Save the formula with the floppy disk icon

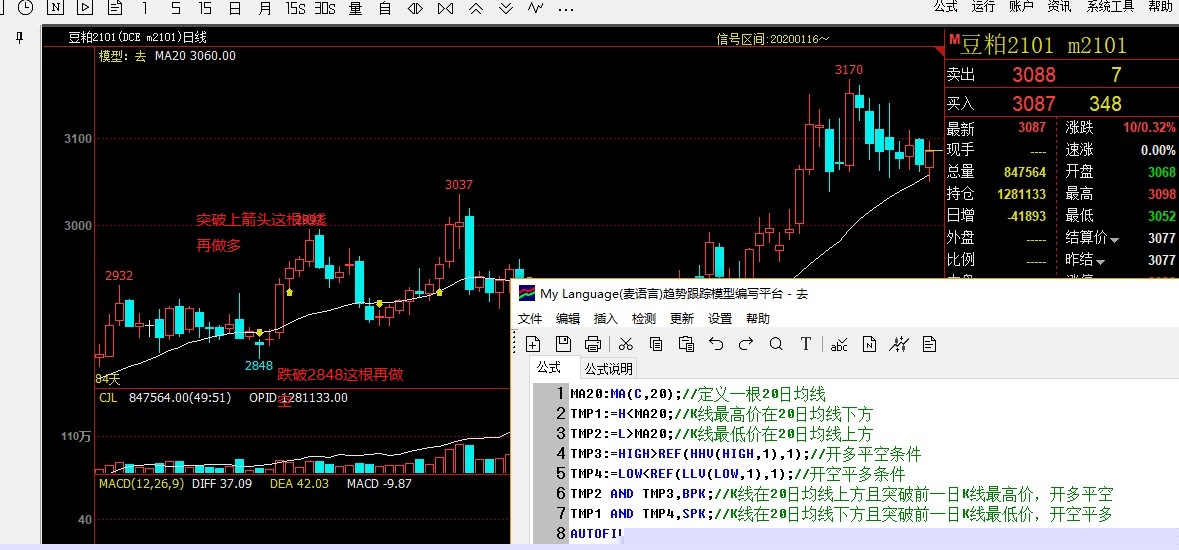[x=563, y=344]
